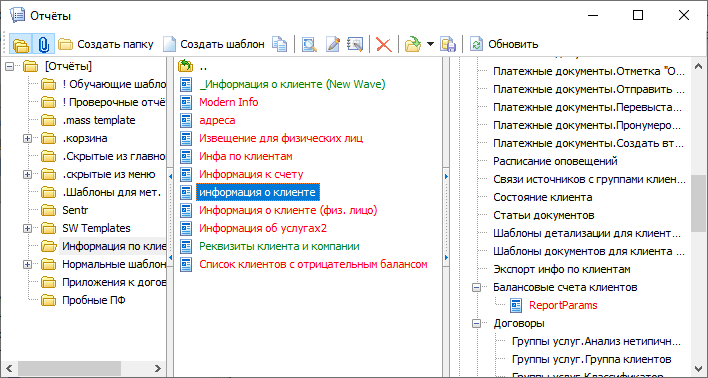Click the left-pointing splitter arrow beside Информация к счету

pos(170,177)
